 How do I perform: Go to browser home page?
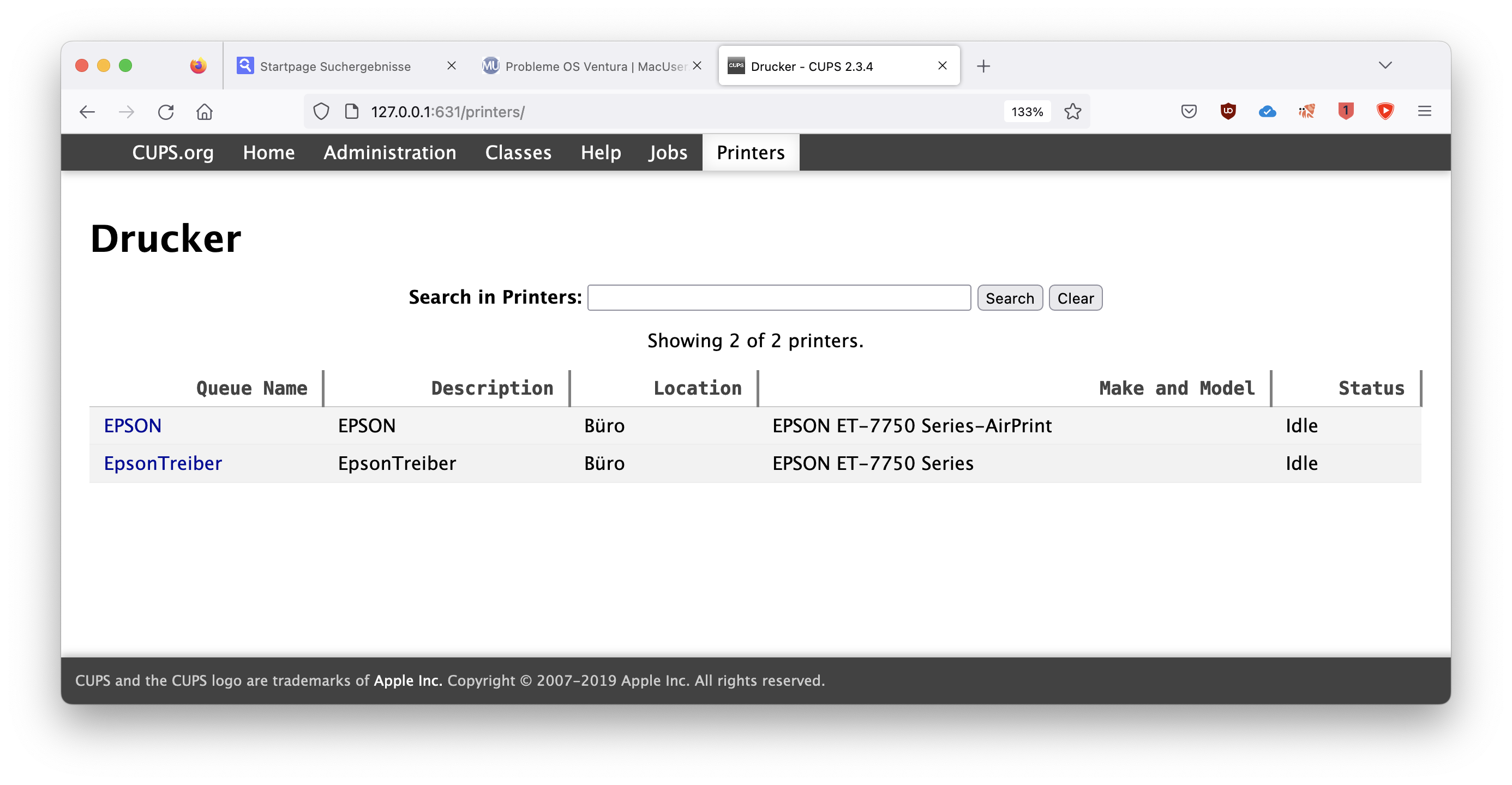pyautogui.click(x=204, y=111)
